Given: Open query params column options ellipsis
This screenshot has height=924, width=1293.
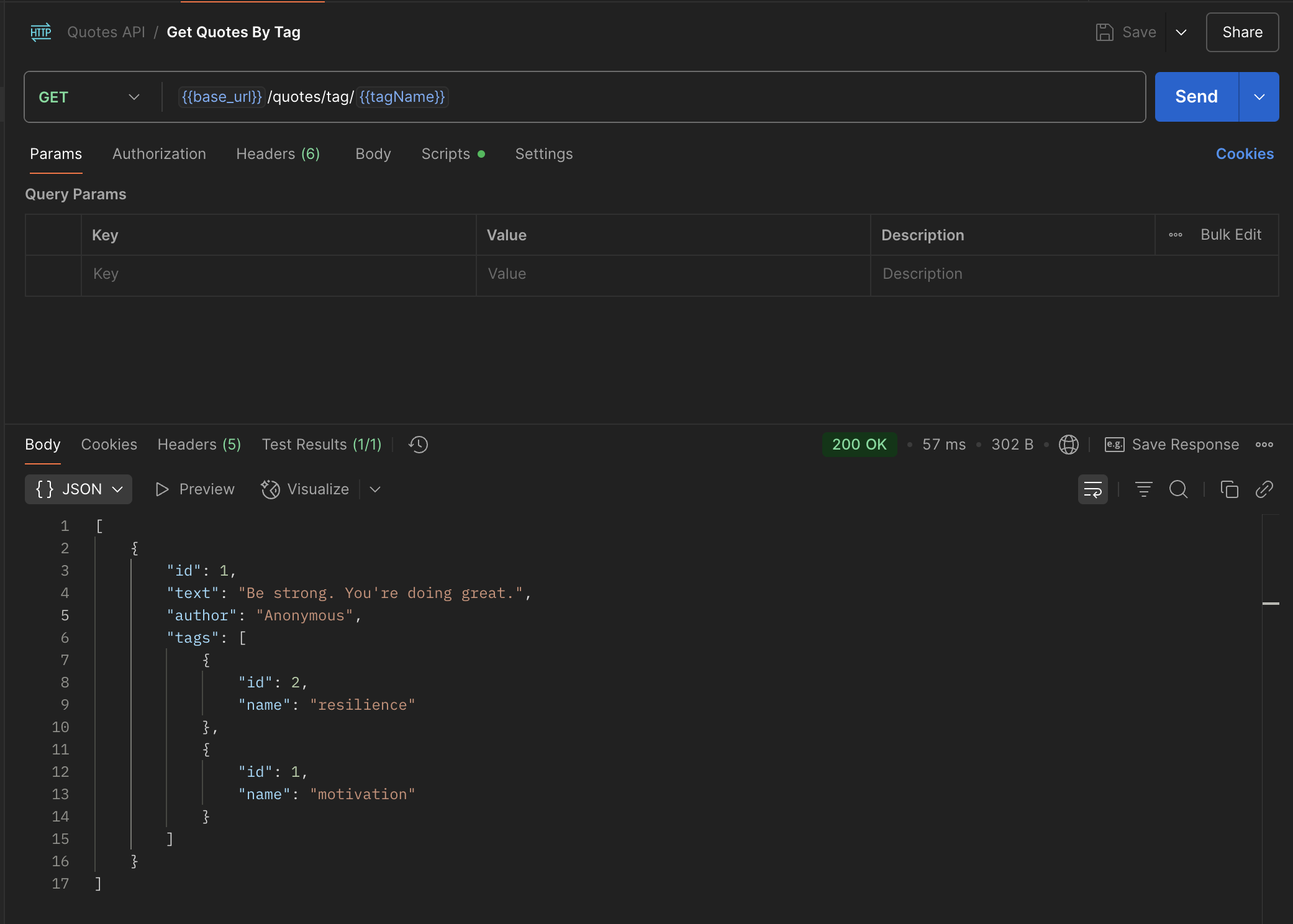Looking at the screenshot, I should (x=1176, y=235).
